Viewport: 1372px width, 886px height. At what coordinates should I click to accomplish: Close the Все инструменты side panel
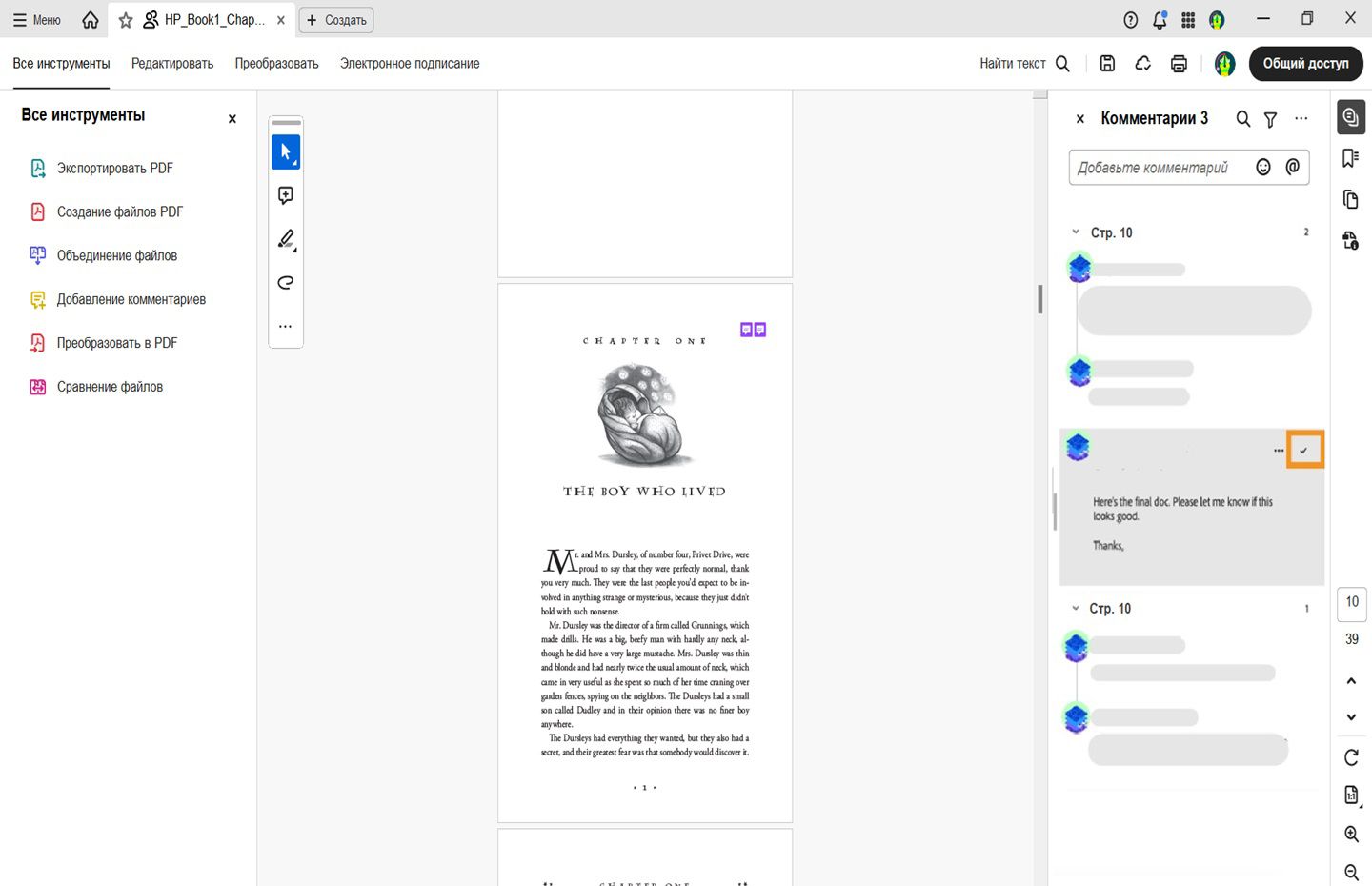pos(232,119)
